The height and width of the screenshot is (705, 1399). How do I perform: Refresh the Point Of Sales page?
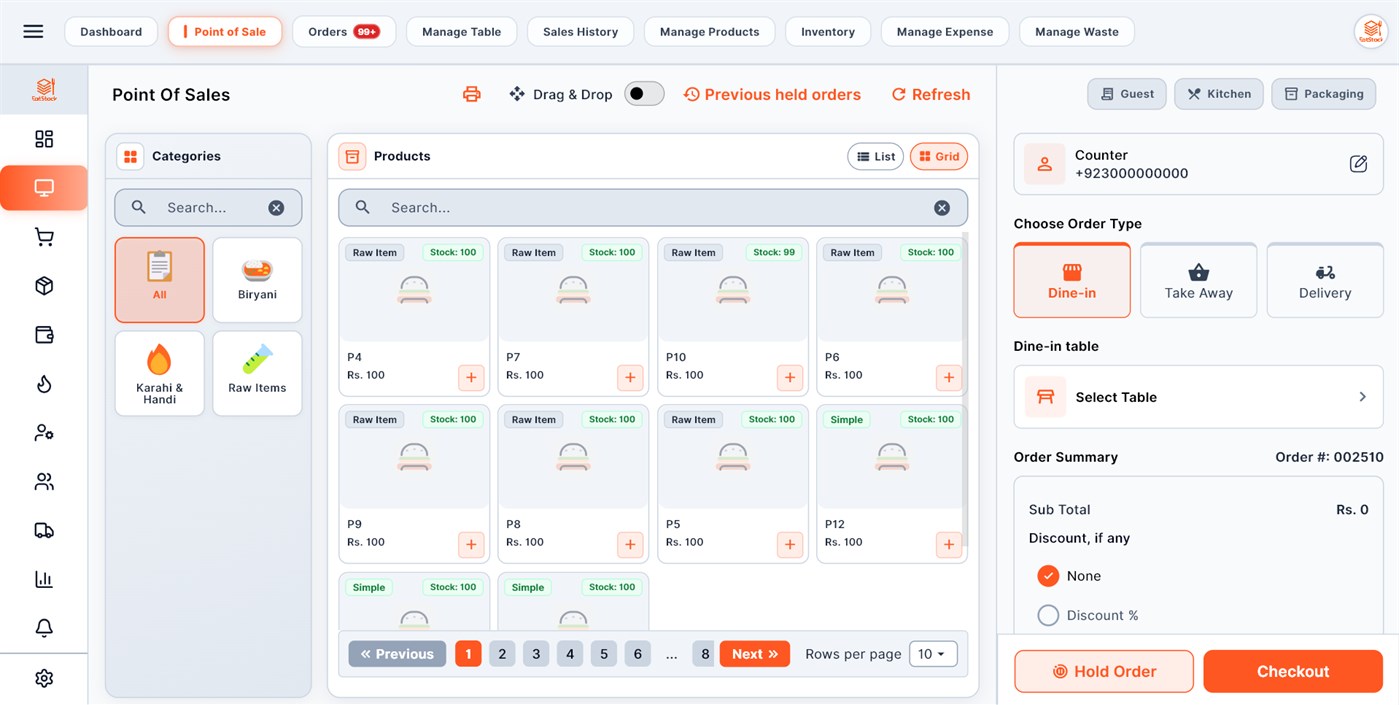tap(931, 94)
